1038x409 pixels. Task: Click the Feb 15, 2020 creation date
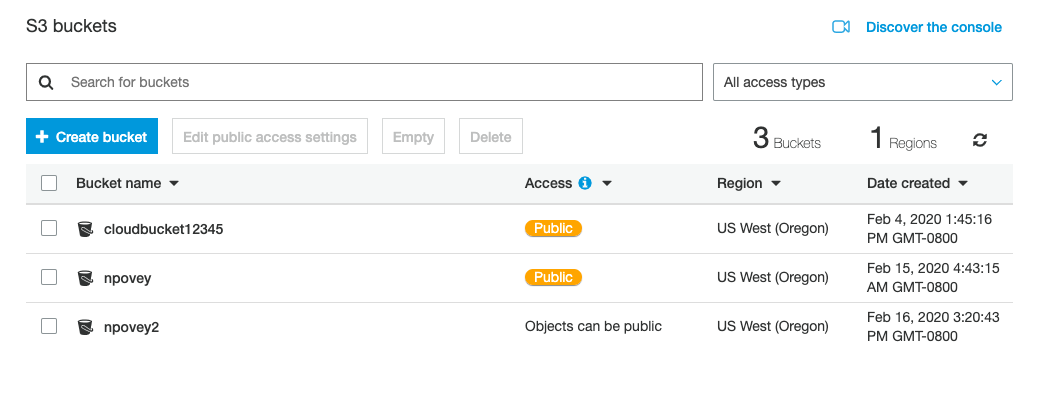click(x=933, y=277)
